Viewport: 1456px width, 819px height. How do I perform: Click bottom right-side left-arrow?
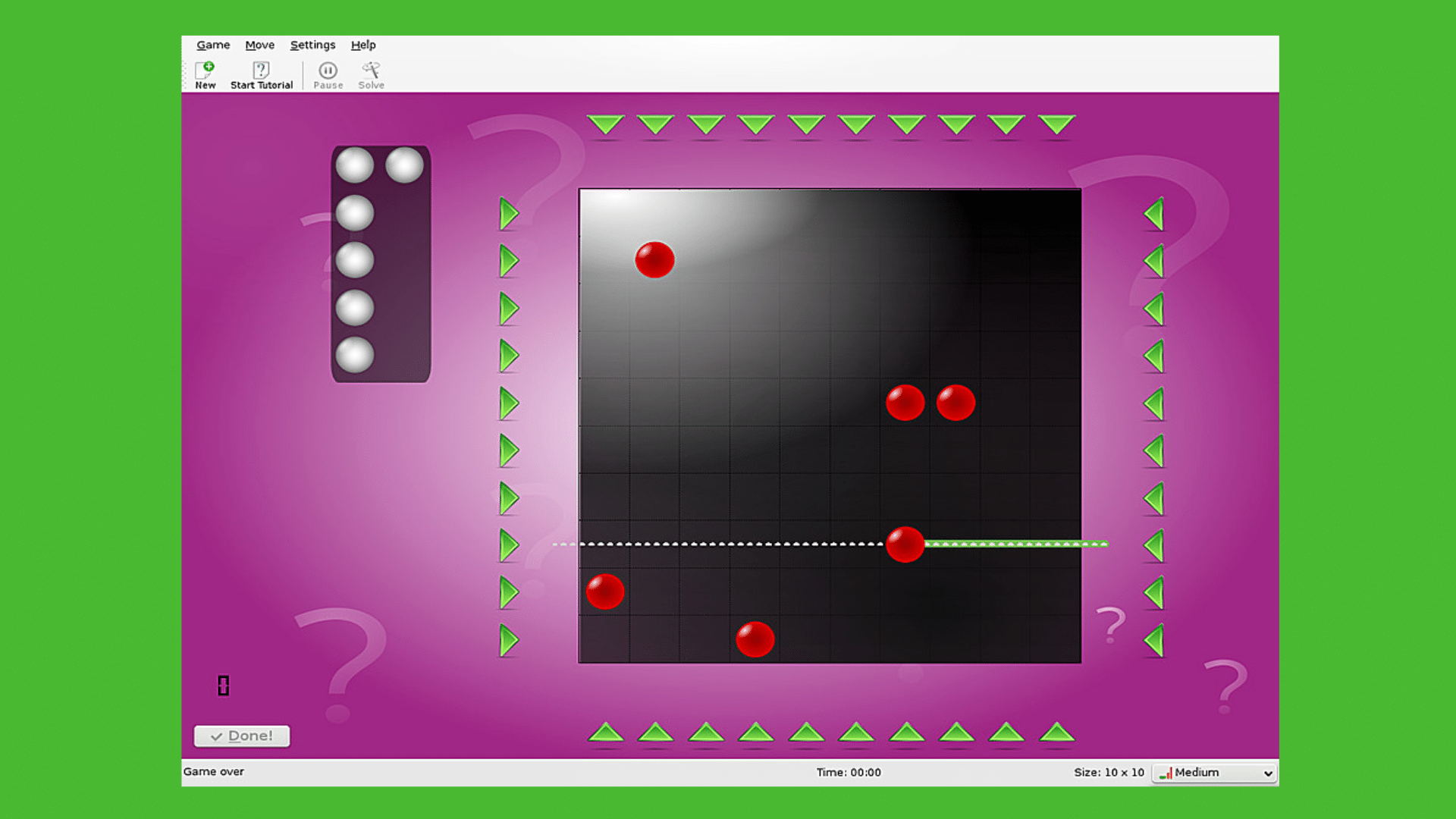1154,640
